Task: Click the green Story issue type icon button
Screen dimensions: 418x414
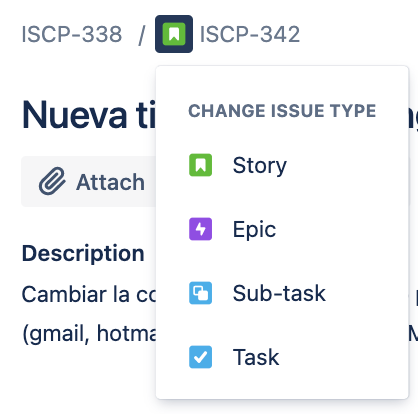Action: [174, 34]
